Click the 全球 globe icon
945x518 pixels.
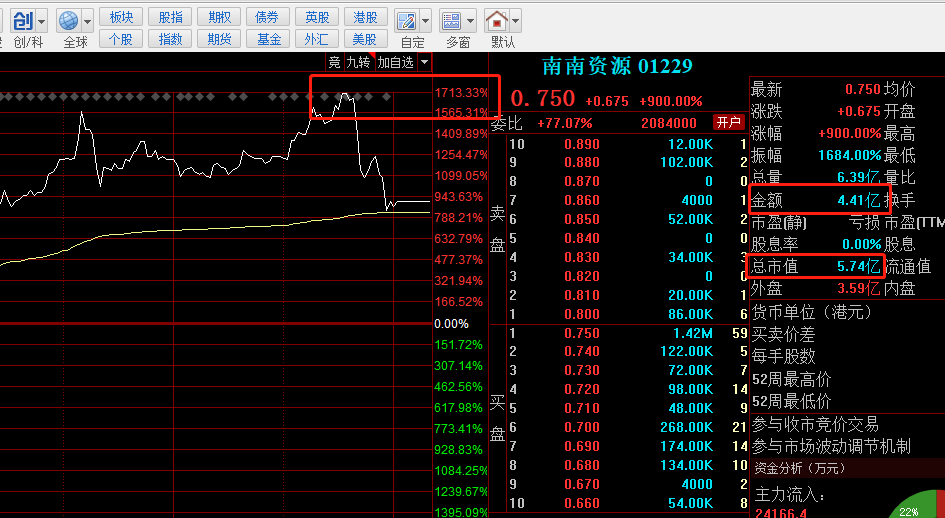tap(68, 22)
